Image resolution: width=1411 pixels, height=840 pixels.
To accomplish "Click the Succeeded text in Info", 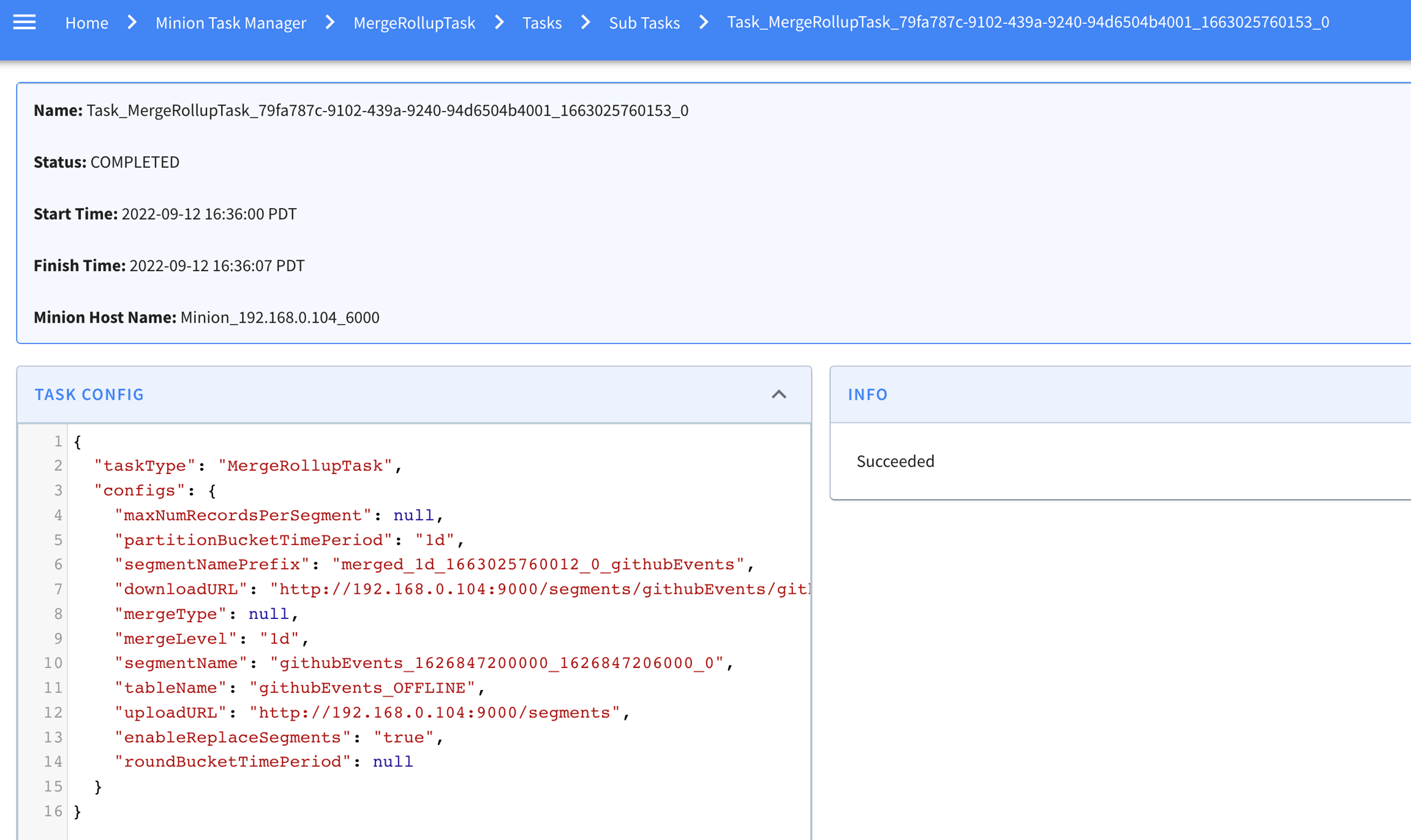I will [895, 461].
